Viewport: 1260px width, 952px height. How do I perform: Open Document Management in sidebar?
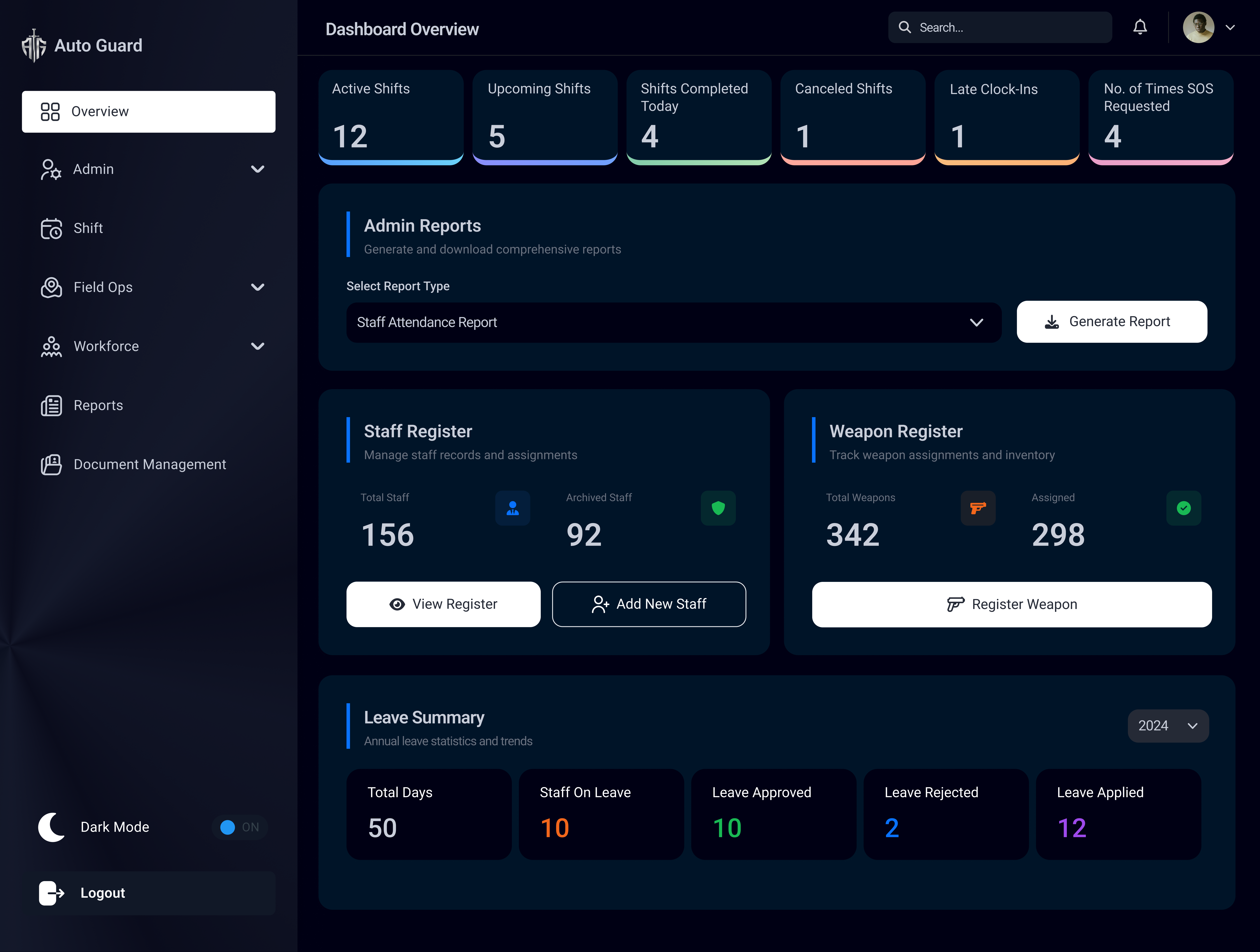[x=149, y=464]
